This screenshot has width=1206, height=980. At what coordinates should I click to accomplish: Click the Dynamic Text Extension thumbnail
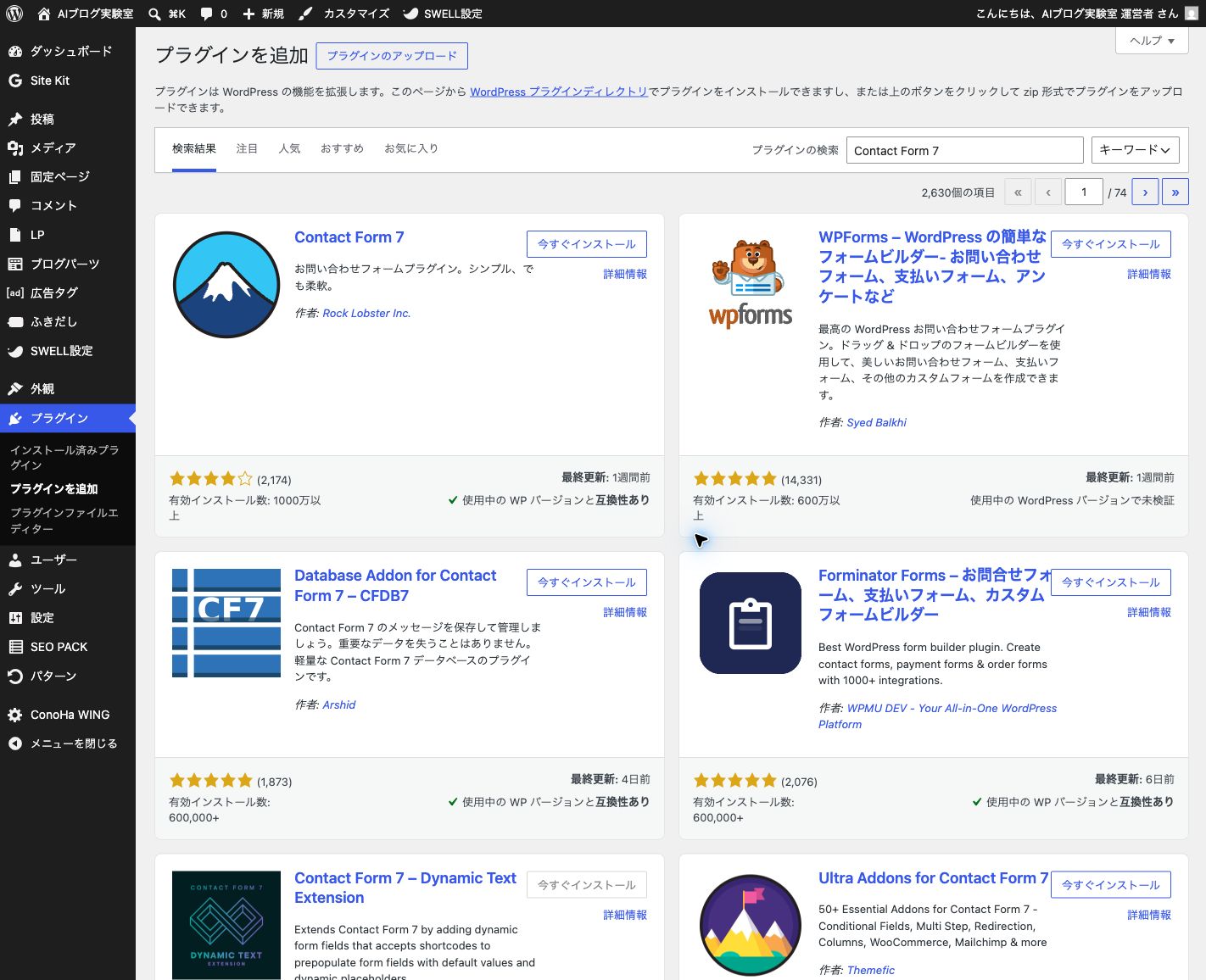226,925
